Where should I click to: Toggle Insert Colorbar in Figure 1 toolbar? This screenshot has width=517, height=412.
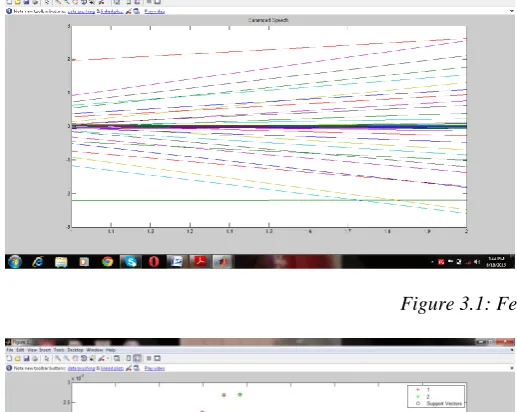point(128,358)
